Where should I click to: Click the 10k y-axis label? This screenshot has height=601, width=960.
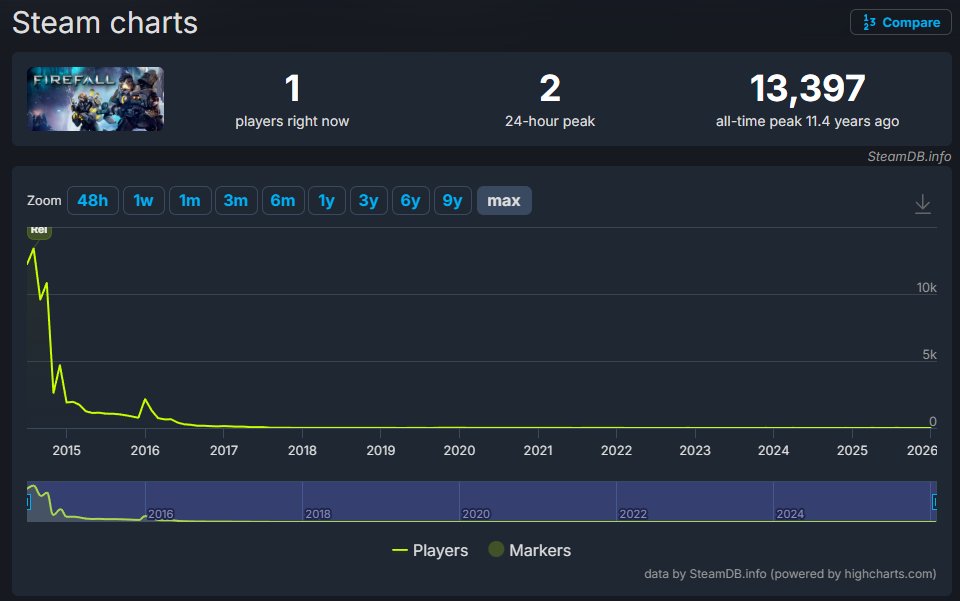point(926,288)
